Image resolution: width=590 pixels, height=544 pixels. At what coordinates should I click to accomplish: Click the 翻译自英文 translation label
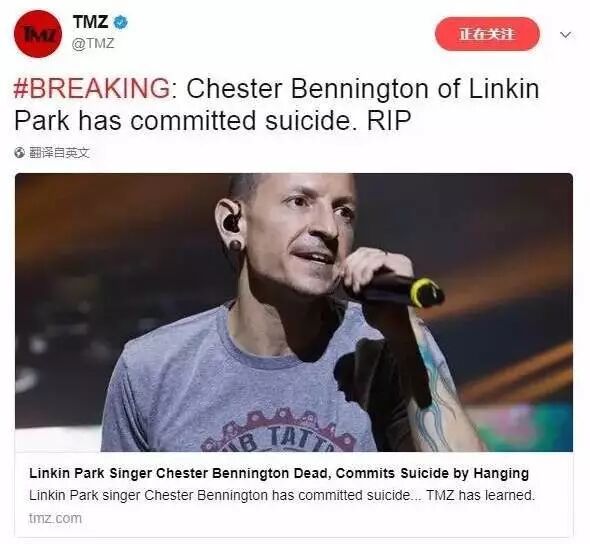(x=59, y=153)
